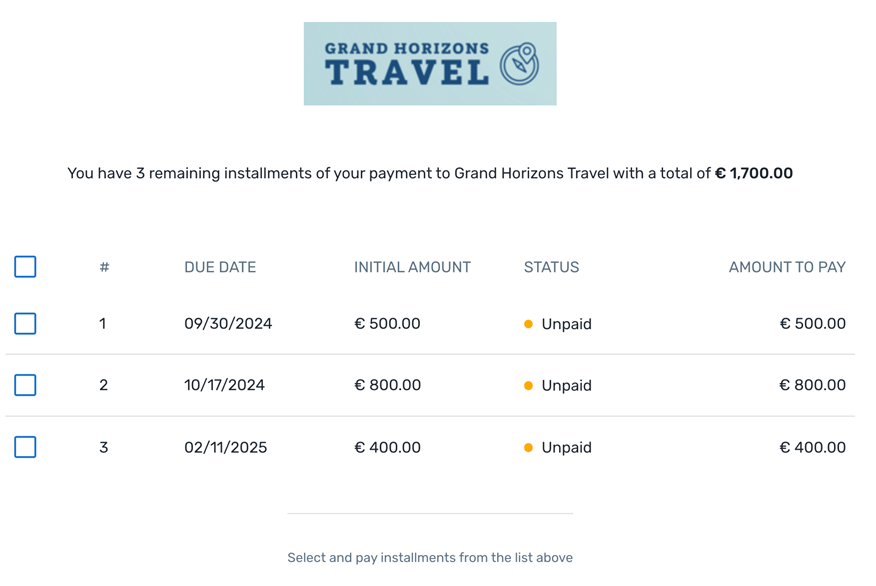Image resolution: width=876 pixels, height=586 pixels.
Task: Click the INITIAL AMOUNT column header
Action: (412, 267)
